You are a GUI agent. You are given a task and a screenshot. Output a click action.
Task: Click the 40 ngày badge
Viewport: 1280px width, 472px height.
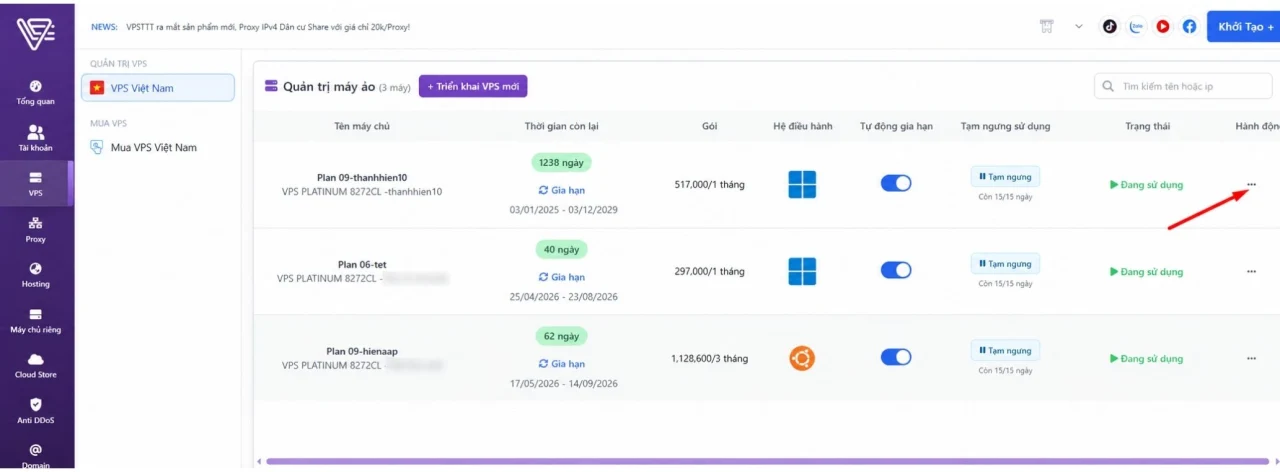point(561,249)
